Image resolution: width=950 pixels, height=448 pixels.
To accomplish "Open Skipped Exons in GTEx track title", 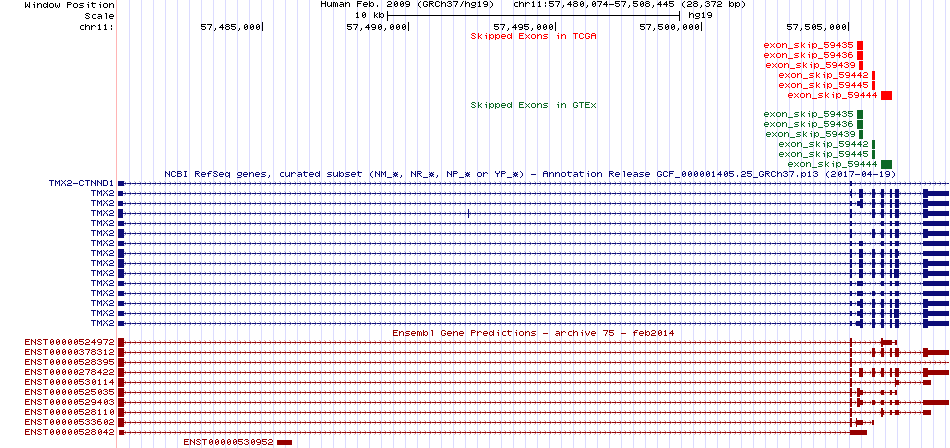I will point(533,105).
